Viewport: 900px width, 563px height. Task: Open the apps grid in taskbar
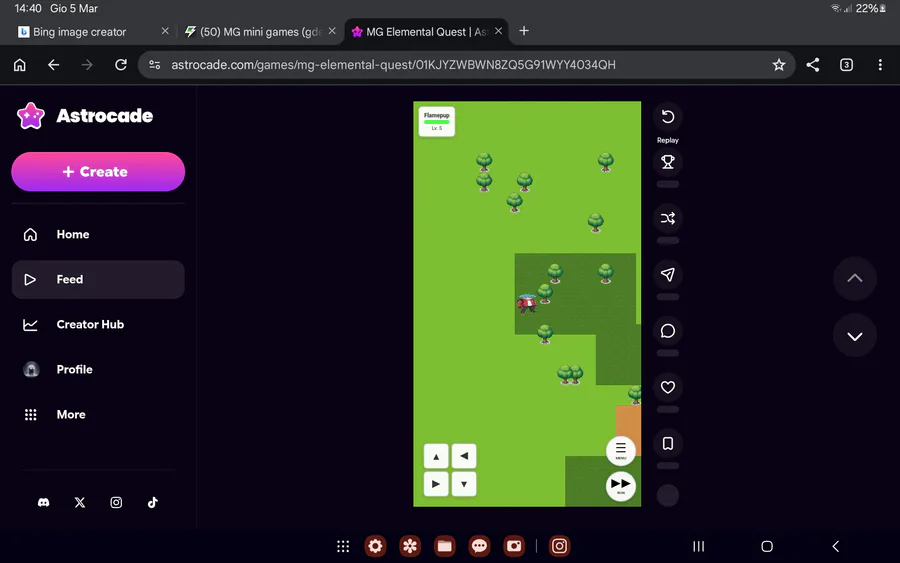(343, 546)
